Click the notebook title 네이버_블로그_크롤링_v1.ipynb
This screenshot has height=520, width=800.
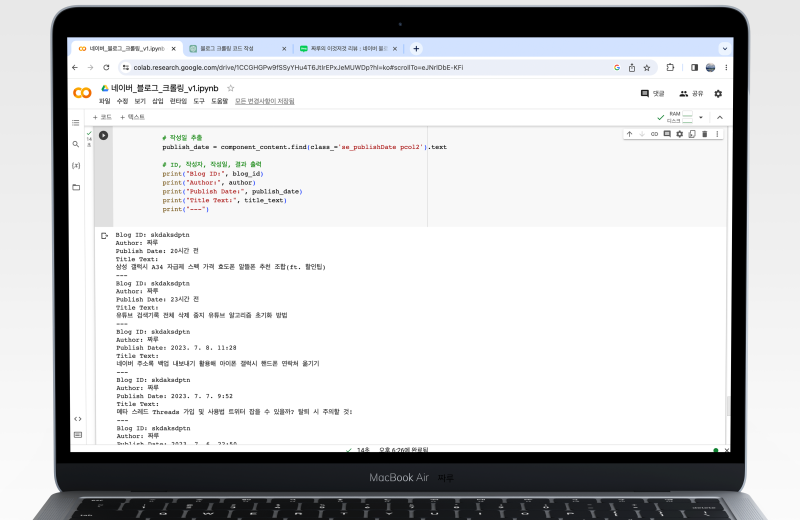coord(165,88)
